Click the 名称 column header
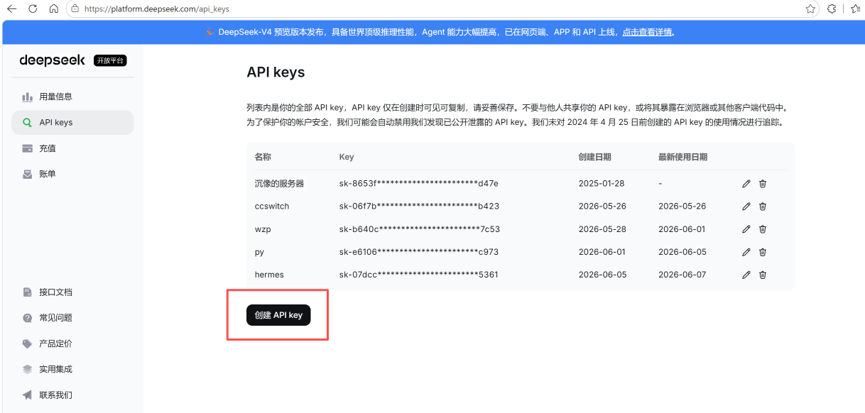 [x=263, y=157]
